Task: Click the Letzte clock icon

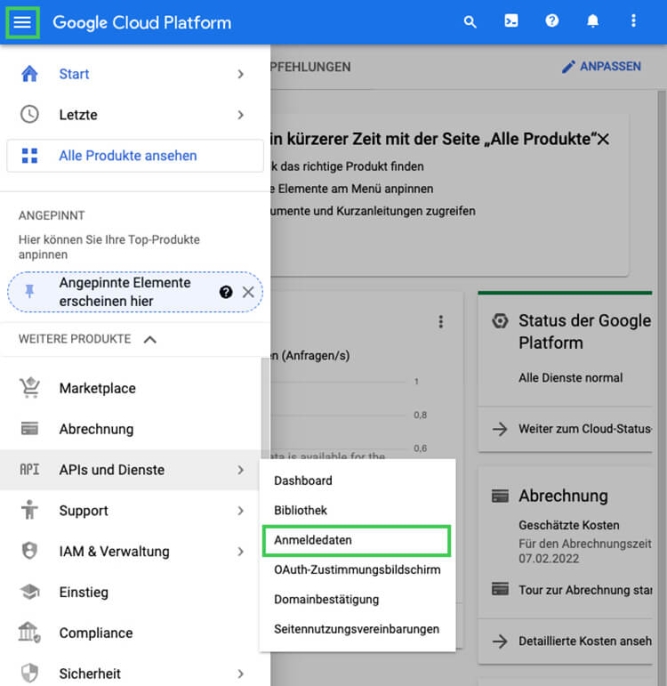Action: coord(29,114)
